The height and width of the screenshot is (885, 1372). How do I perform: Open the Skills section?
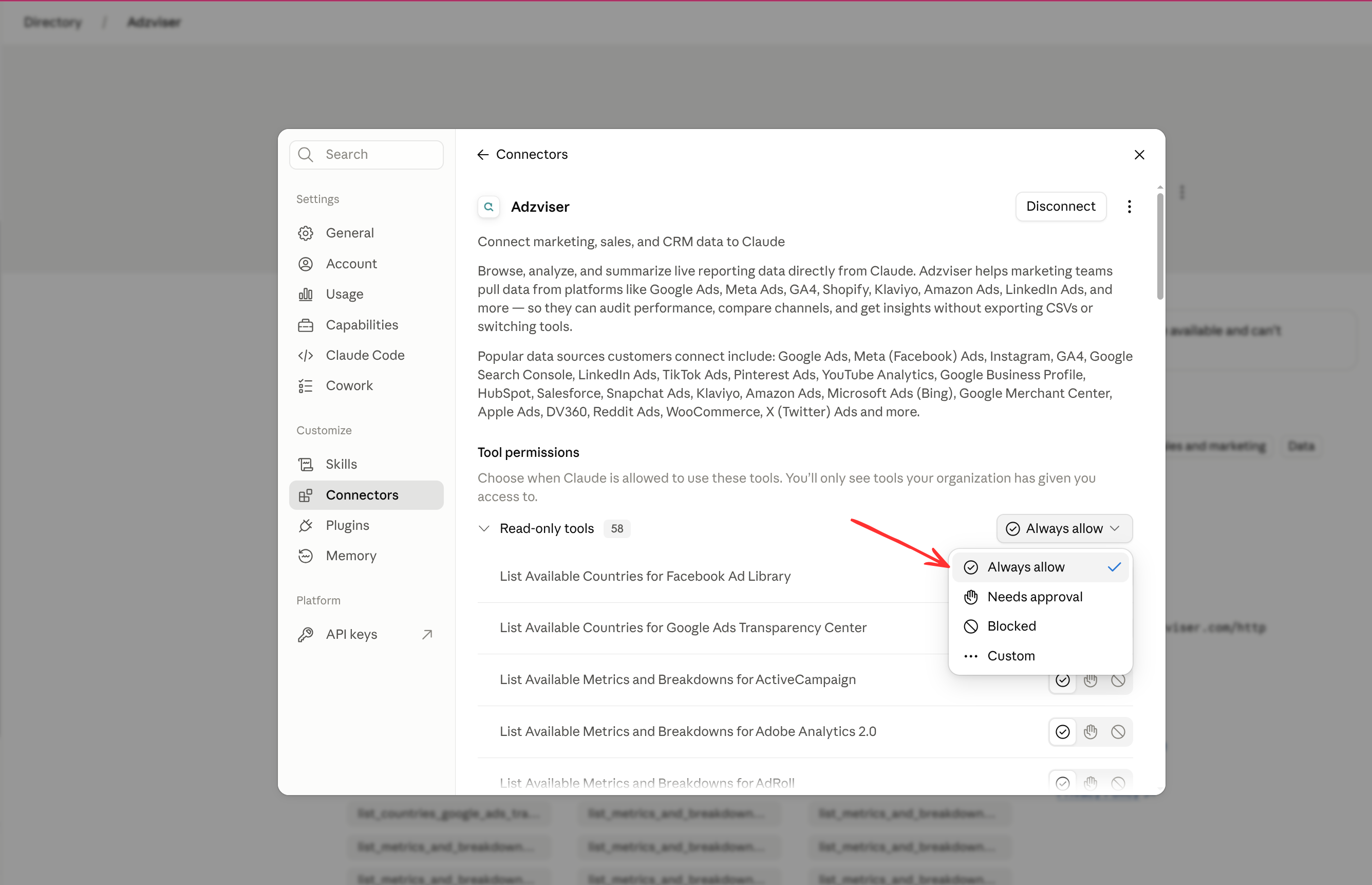pos(366,464)
